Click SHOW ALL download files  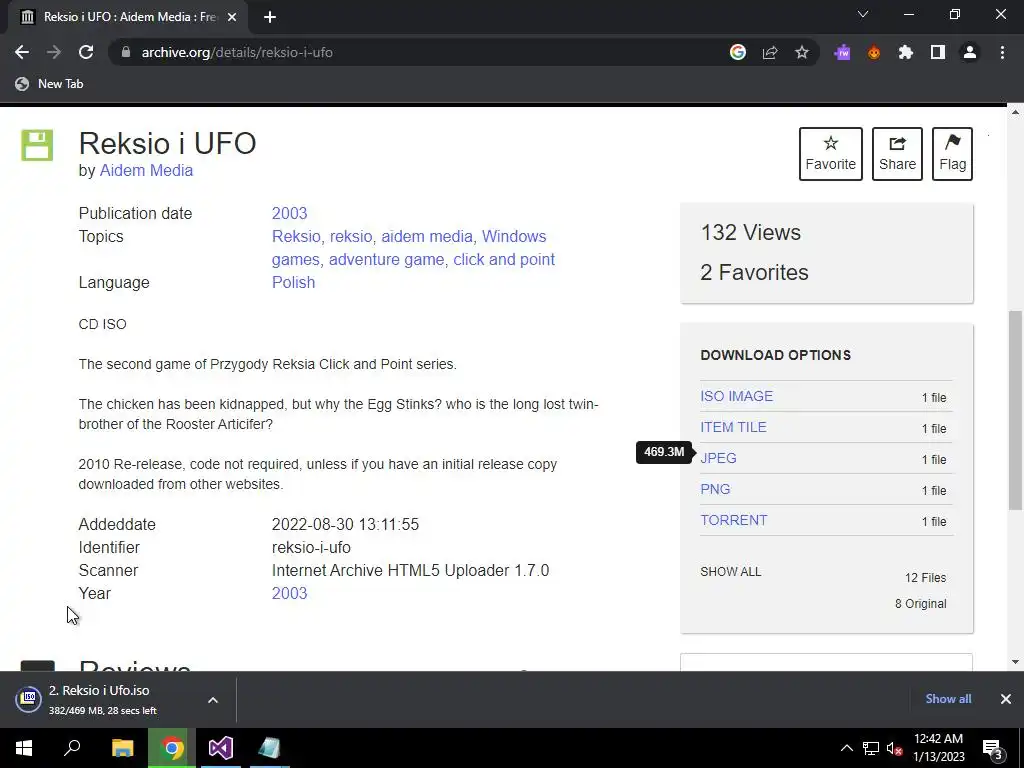(731, 571)
